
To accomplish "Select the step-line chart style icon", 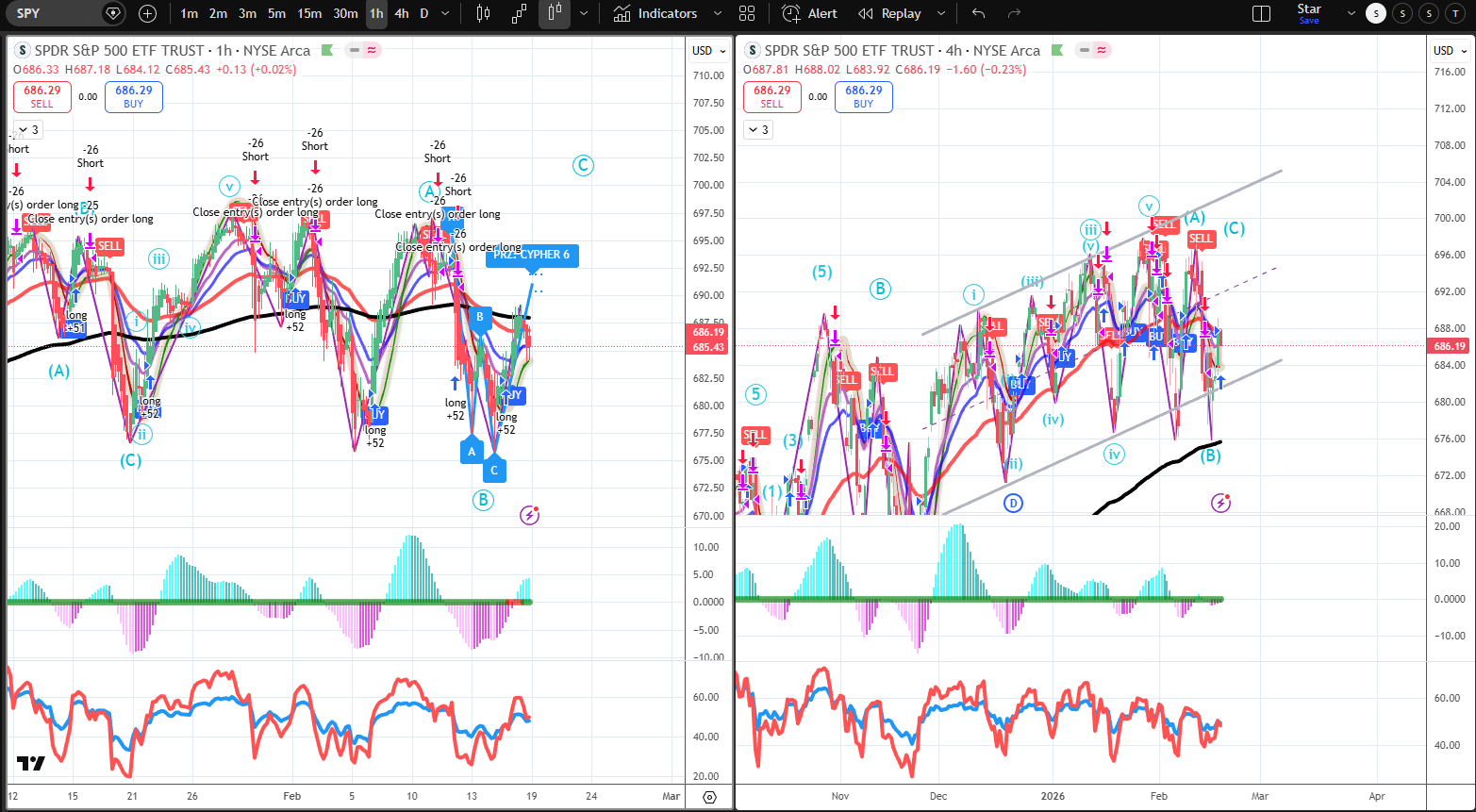I will coord(520,13).
